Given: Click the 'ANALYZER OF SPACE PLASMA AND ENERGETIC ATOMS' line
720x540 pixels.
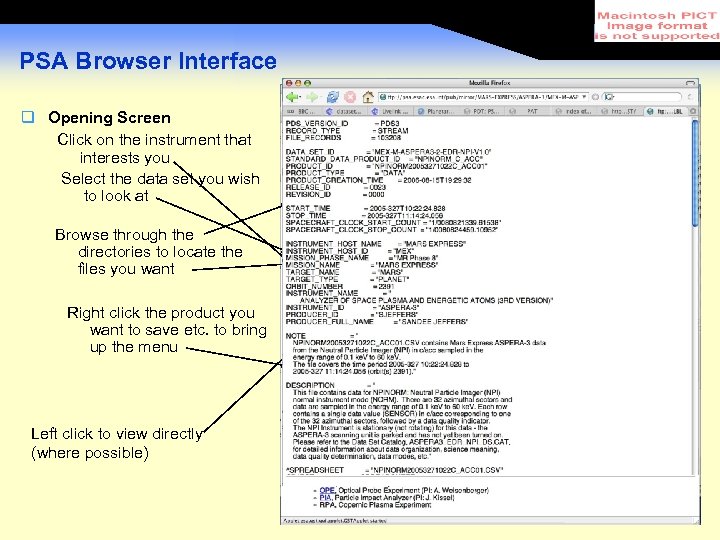Looking at the screenshot, I should click(427, 300).
